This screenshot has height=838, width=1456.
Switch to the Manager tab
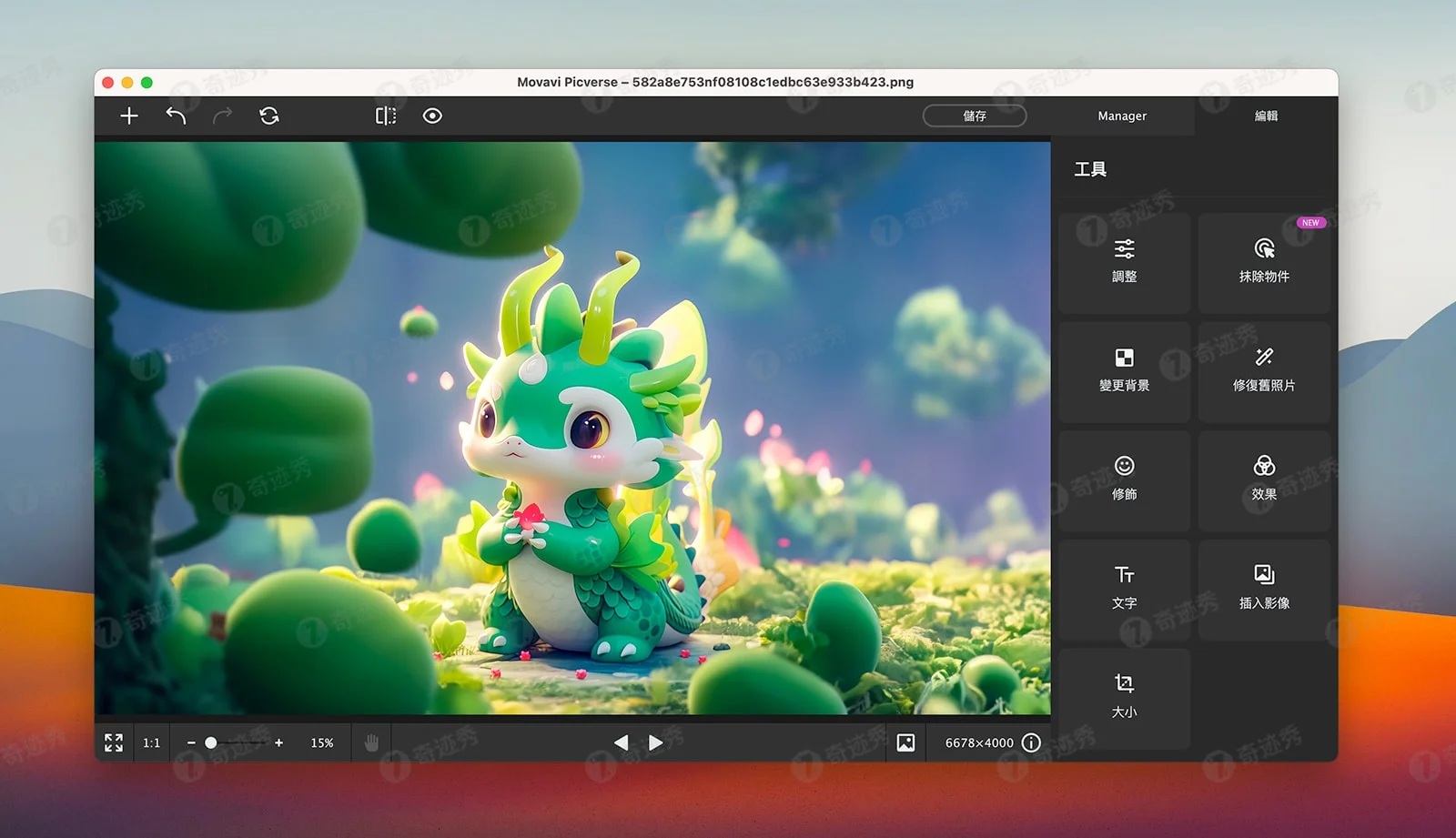pyautogui.click(x=1121, y=116)
